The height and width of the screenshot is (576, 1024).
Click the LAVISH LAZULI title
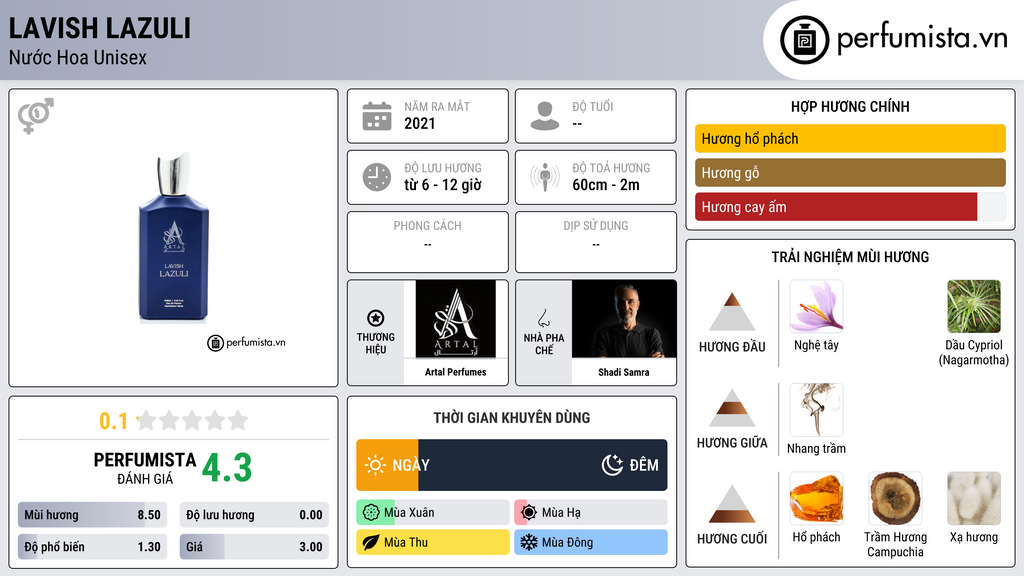tap(100, 28)
